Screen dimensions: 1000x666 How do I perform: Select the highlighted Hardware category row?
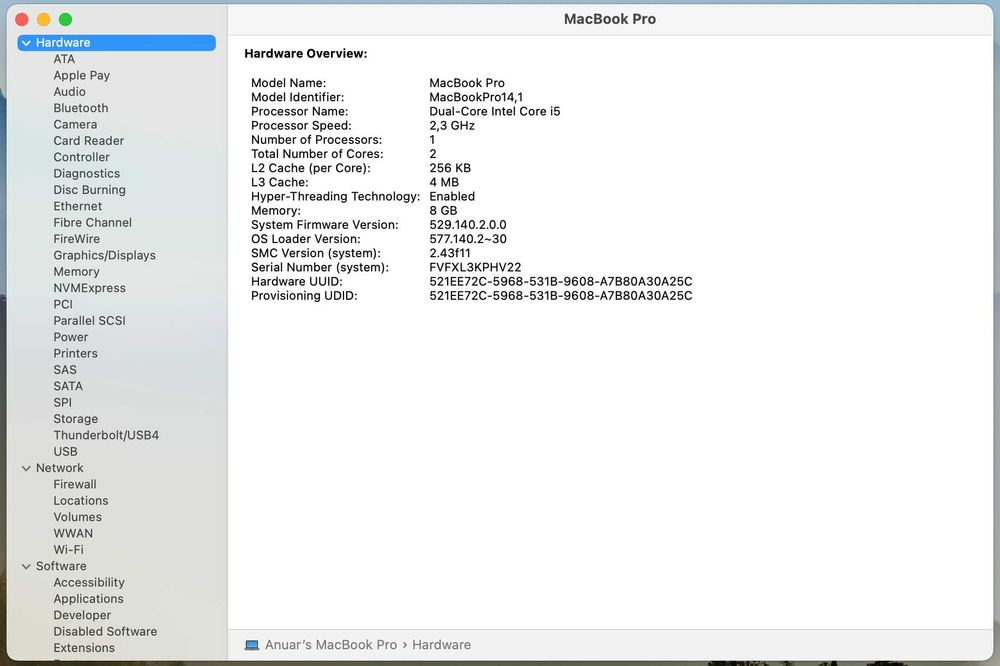pos(117,43)
